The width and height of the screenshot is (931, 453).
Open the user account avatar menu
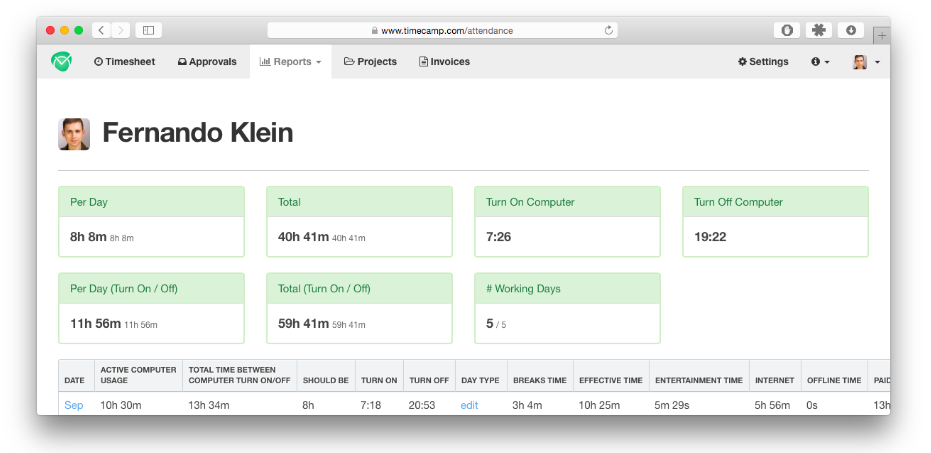point(865,62)
